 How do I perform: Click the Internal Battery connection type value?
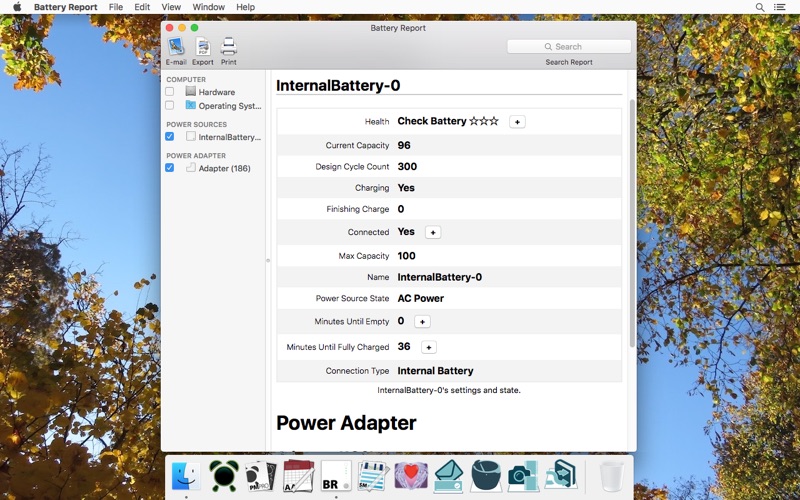pyautogui.click(x=435, y=371)
